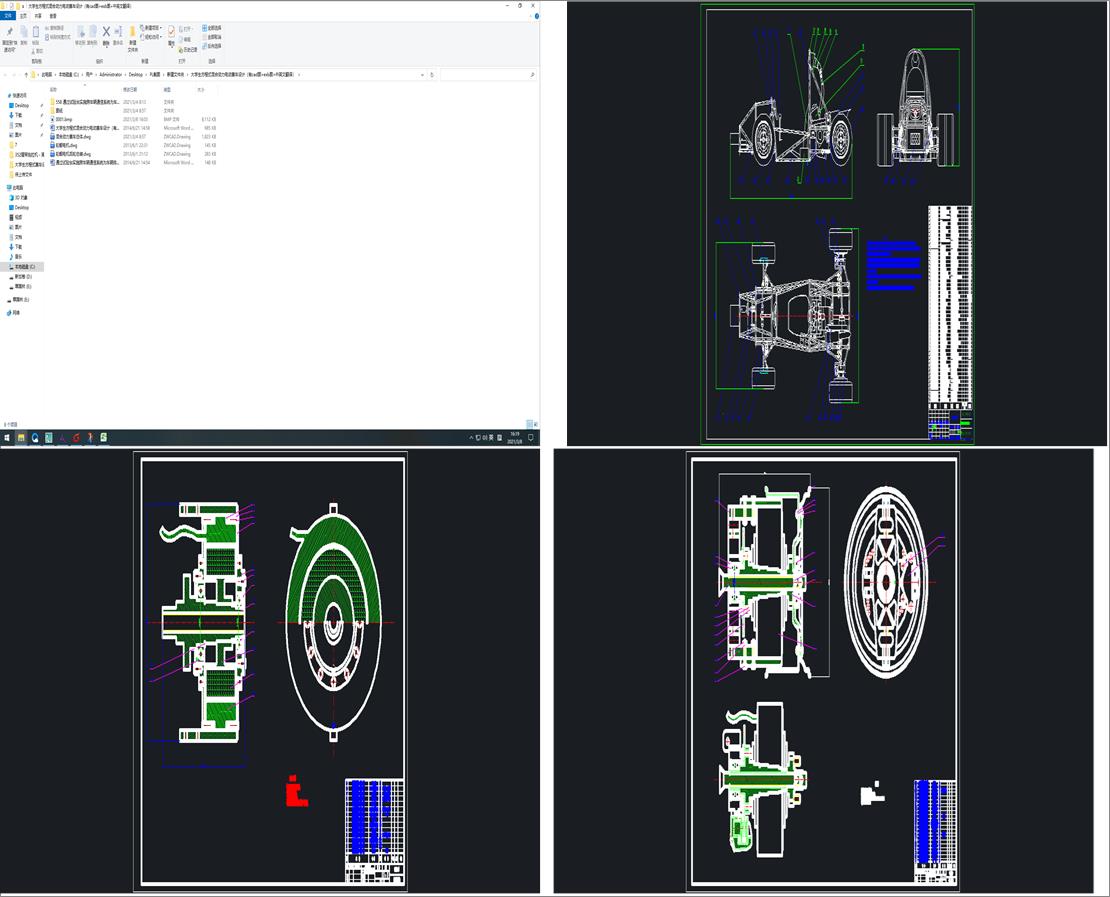Image resolution: width=1110 pixels, height=897 pixels.
Task: Click the taskbar clock
Action: (x=515, y=438)
